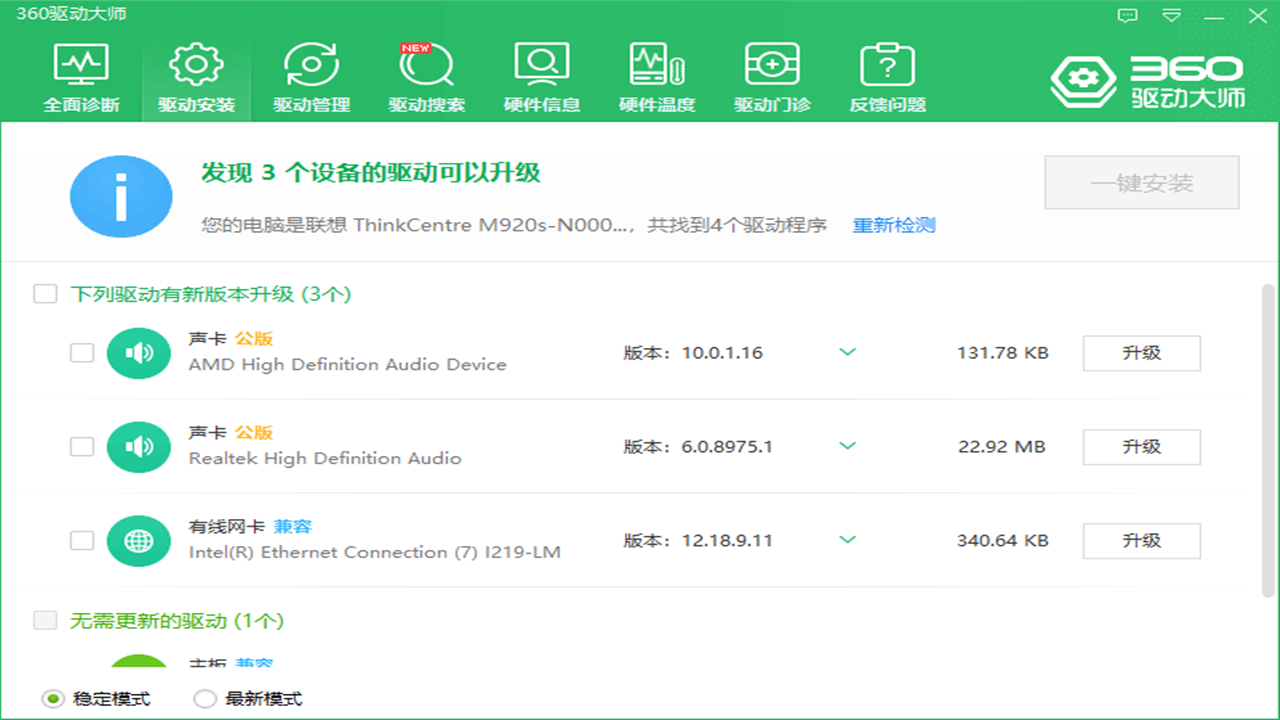1280x720 pixels.
Task: Click the 131.78 KB size text
Action: pyautogui.click(x=1003, y=353)
